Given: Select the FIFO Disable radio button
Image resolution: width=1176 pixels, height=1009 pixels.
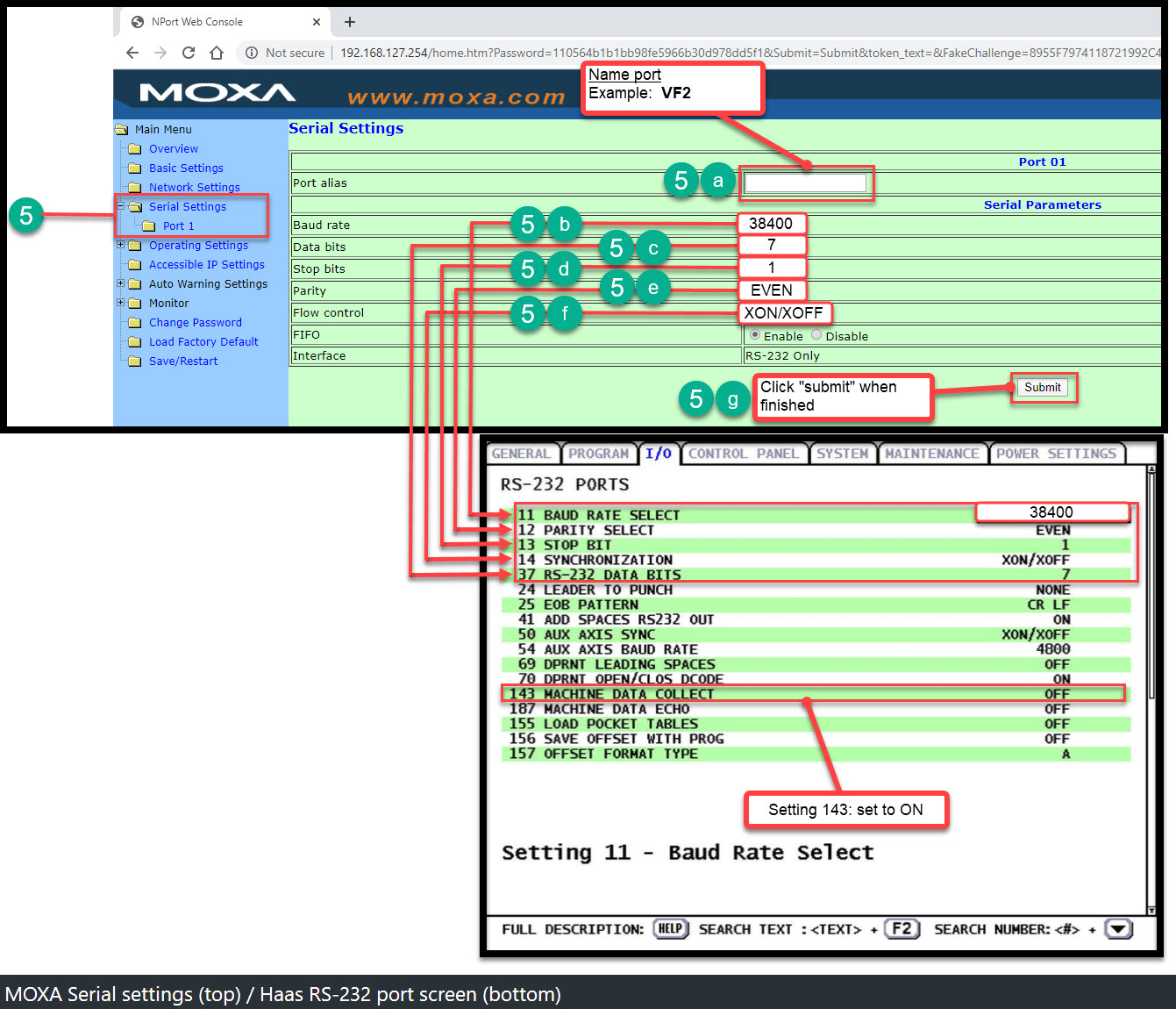Looking at the screenshot, I should (816, 335).
